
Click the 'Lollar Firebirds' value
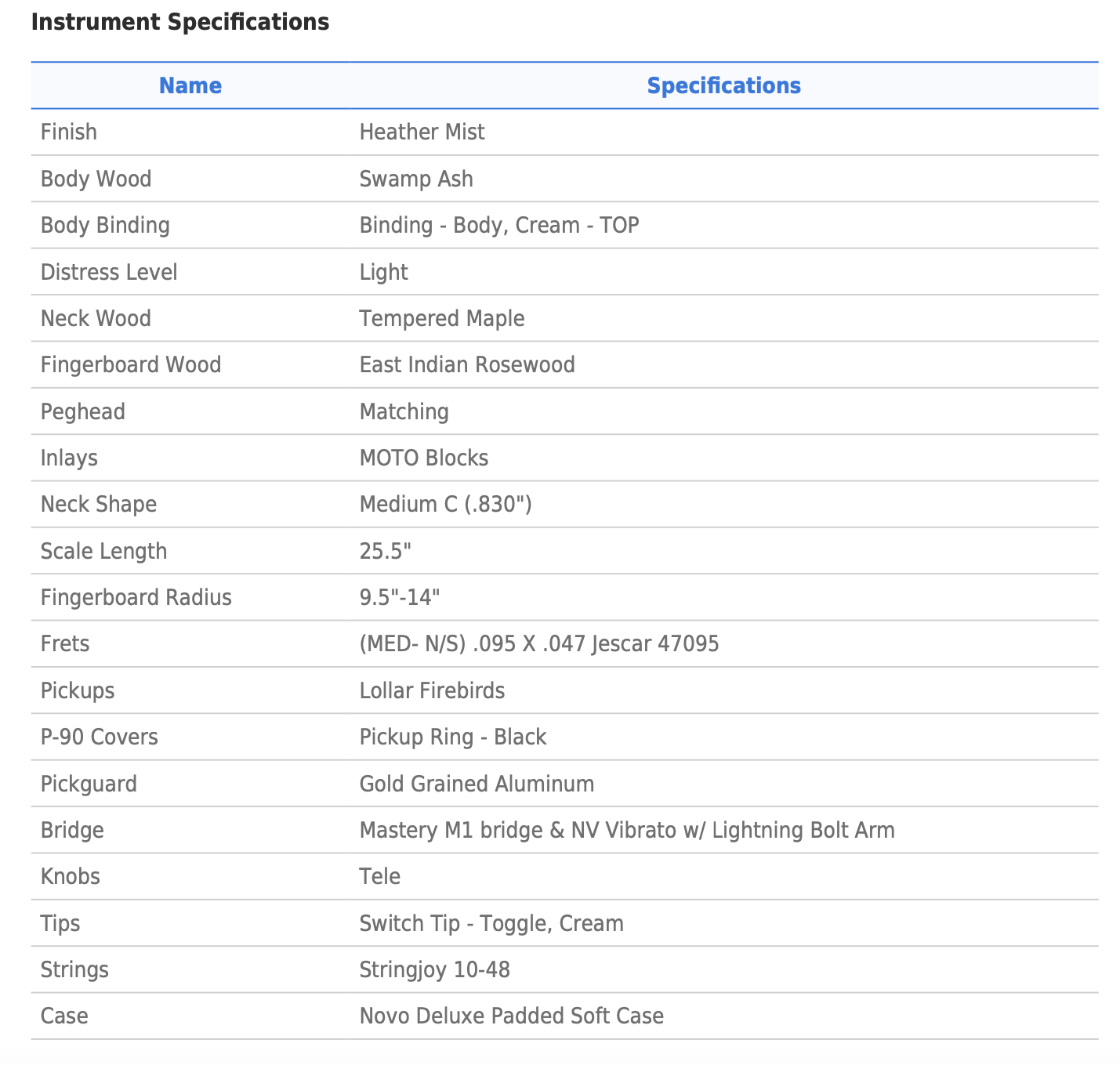(432, 690)
